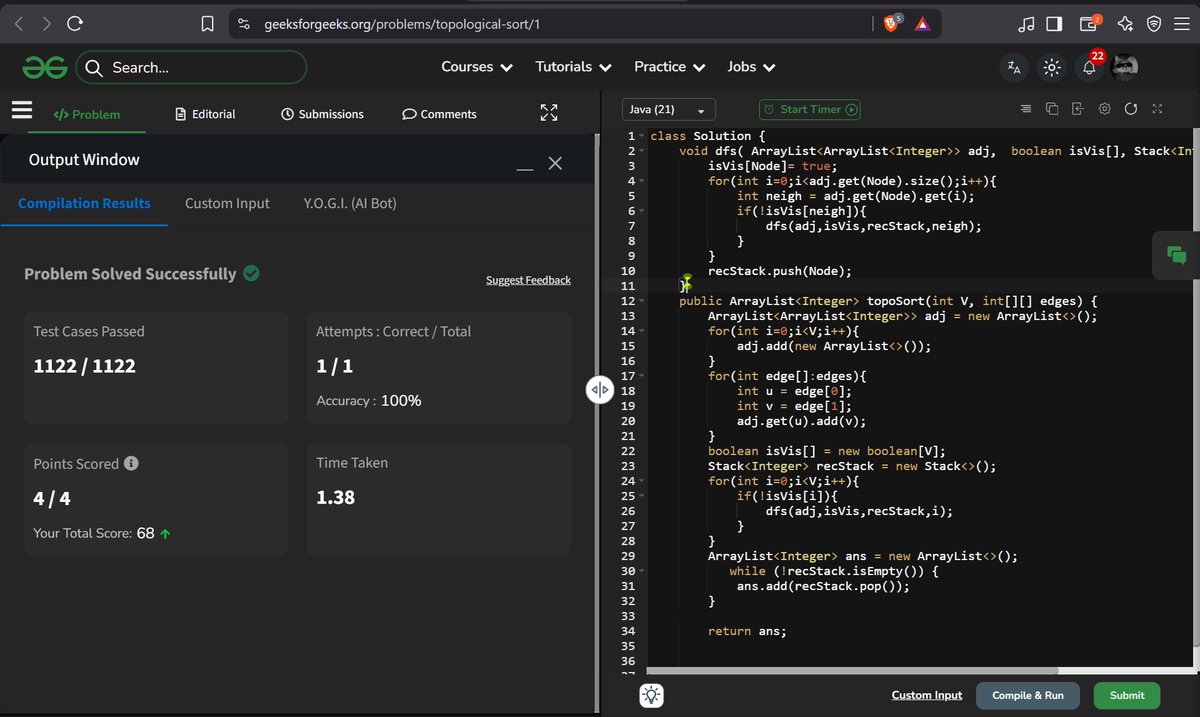Reload the browser page
The width and height of the screenshot is (1200, 717).
[x=76, y=23]
